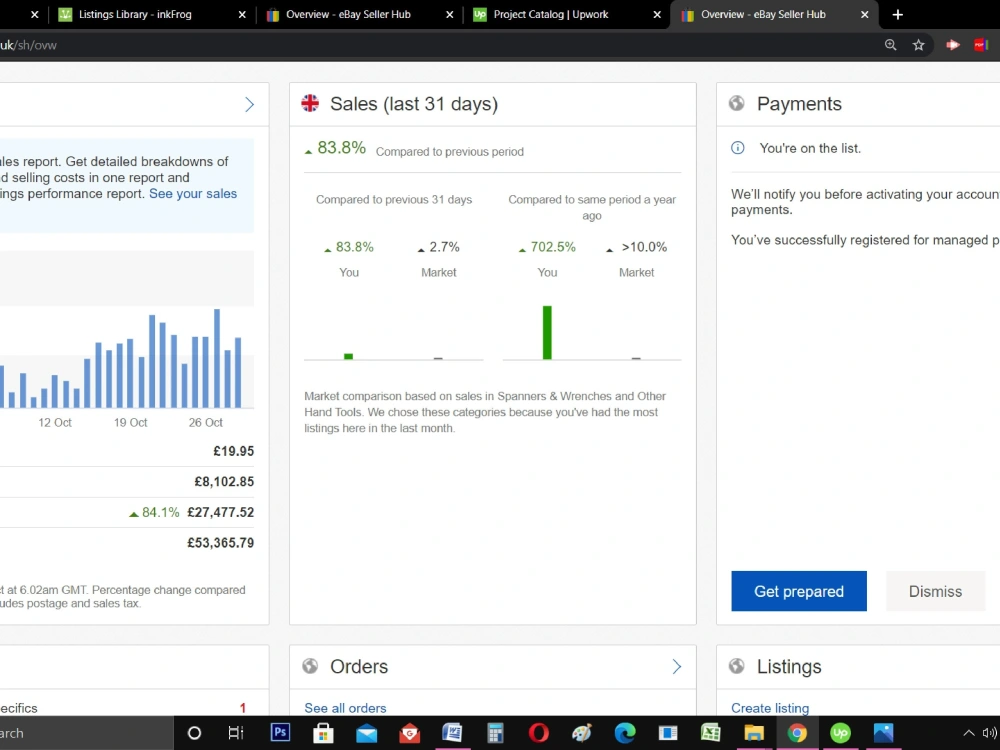1000x750 pixels.
Task: Open a new browser tab
Action: [897, 14]
